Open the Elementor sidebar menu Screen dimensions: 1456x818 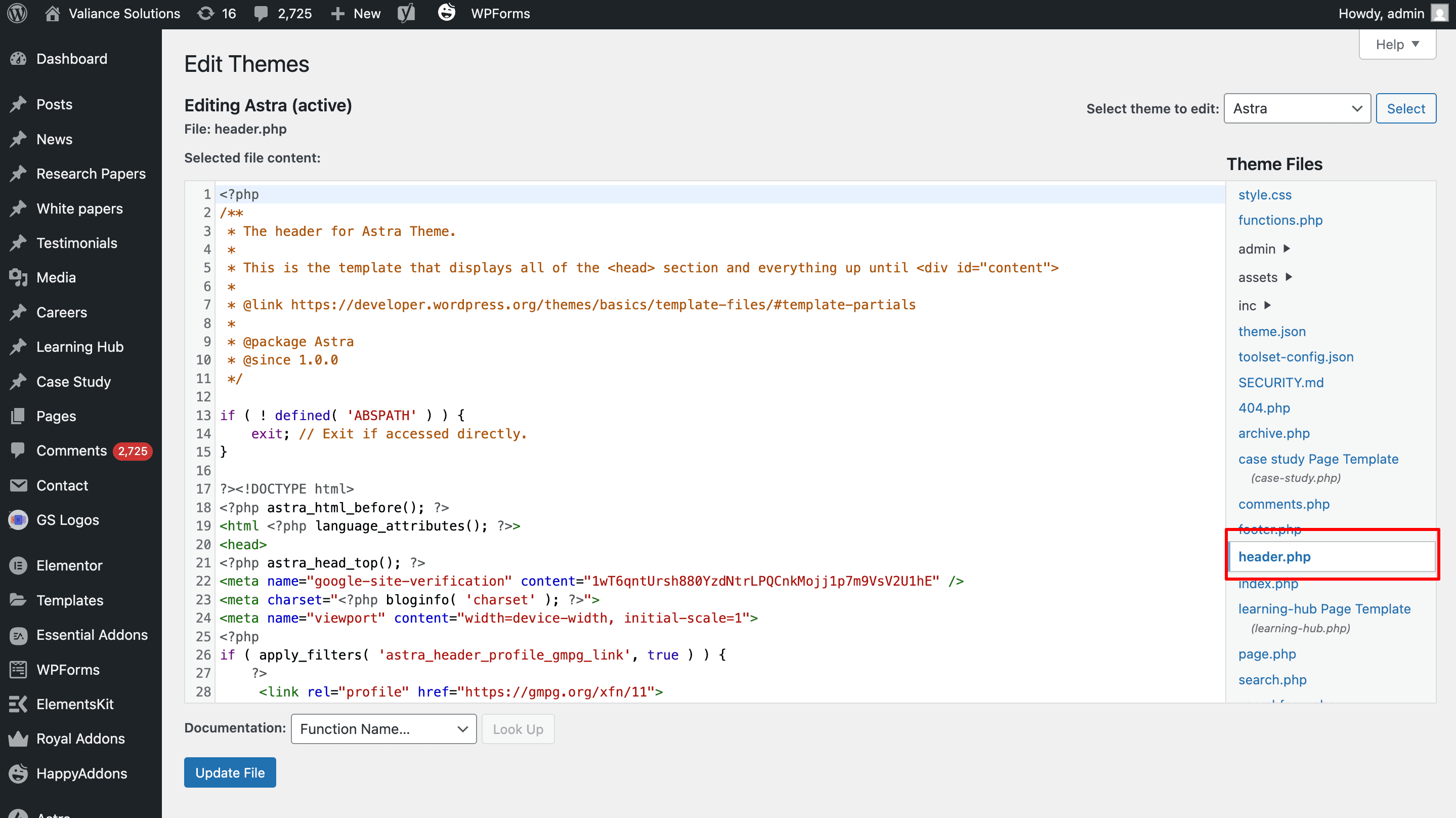click(x=69, y=565)
